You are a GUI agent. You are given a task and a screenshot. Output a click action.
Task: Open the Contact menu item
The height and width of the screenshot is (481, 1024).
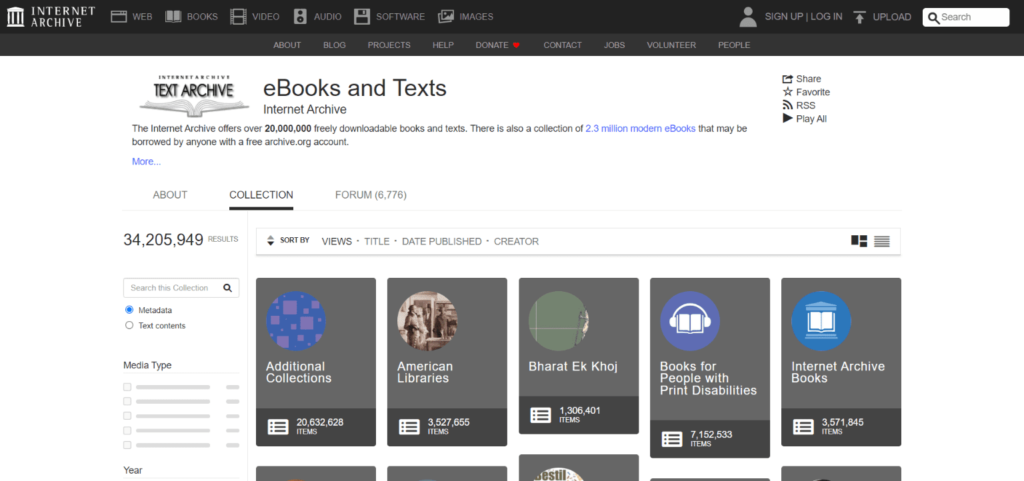click(x=562, y=45)
